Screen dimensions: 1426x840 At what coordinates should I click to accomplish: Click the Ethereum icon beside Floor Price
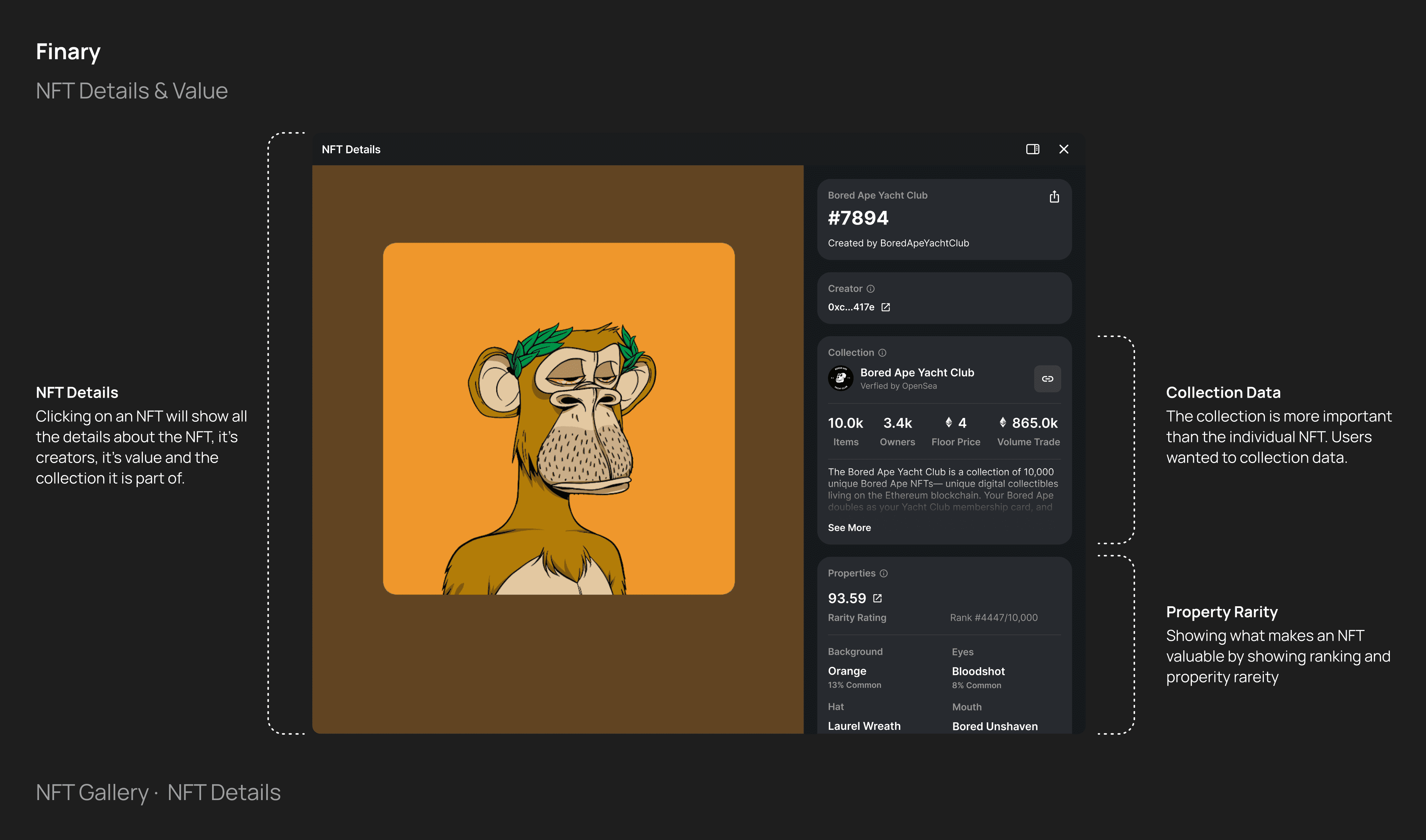948,422
